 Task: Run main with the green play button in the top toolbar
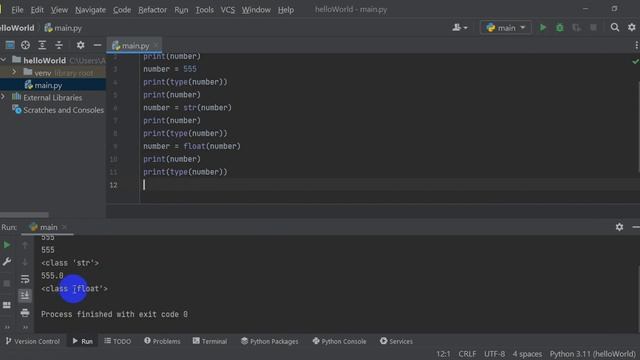tap(543, 28)
